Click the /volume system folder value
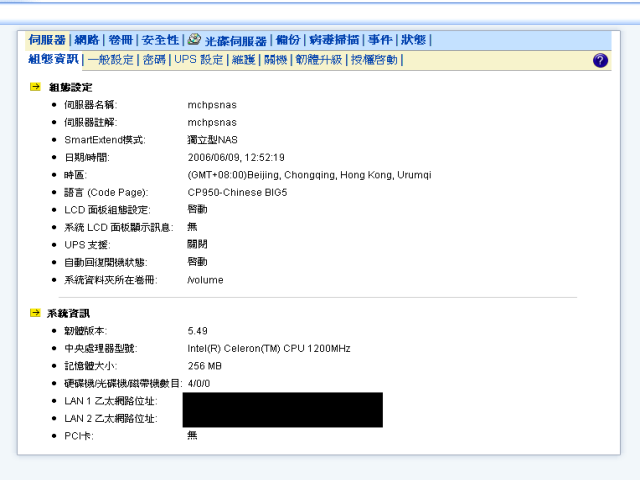640x480 pixels. pyautogui.click(x=205, y=280)
